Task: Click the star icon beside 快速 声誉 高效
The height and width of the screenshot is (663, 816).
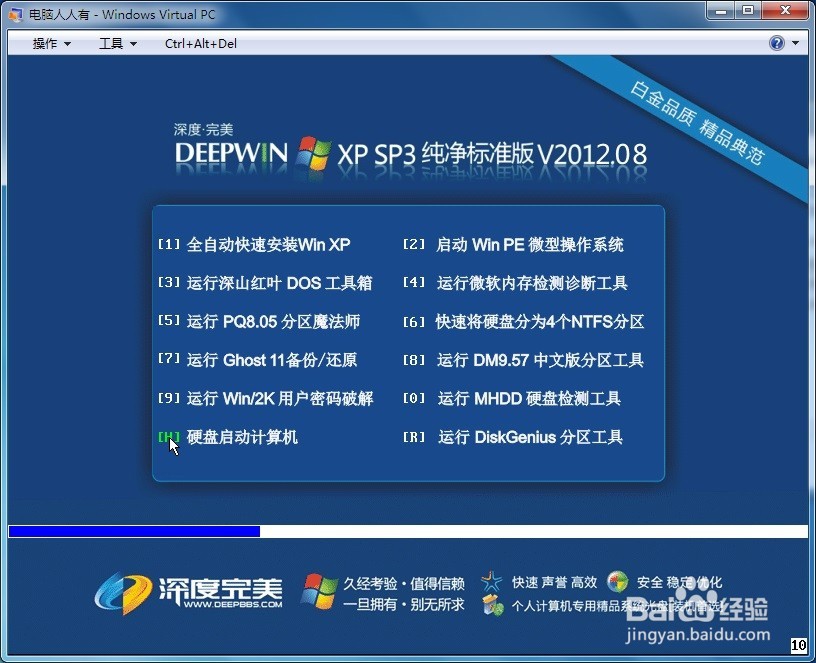Action: 492,582
